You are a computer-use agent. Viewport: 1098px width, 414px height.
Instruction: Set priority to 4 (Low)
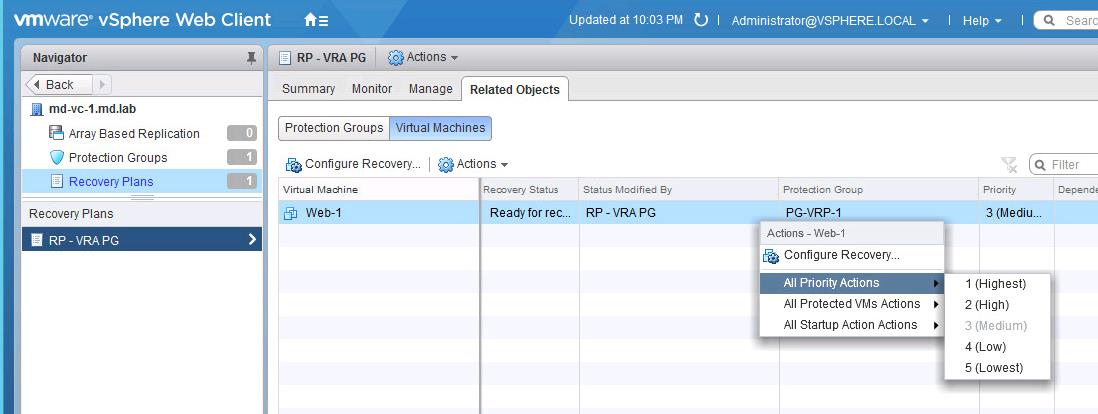pos(997,347)
